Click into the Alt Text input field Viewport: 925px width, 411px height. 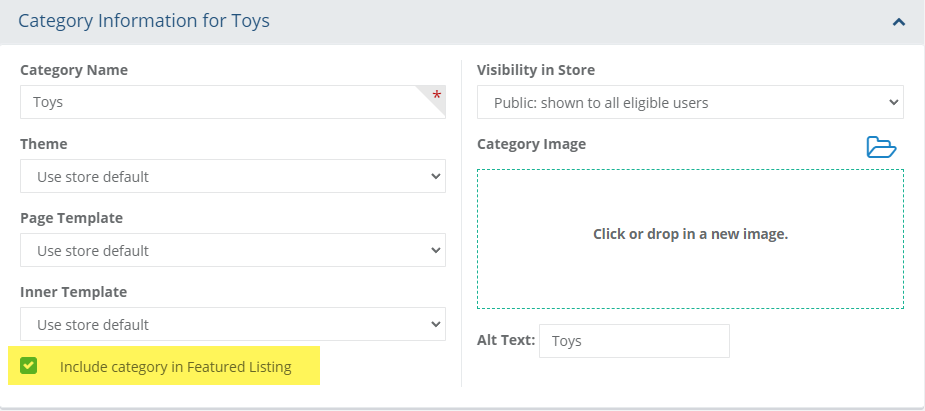pos(634,341)
